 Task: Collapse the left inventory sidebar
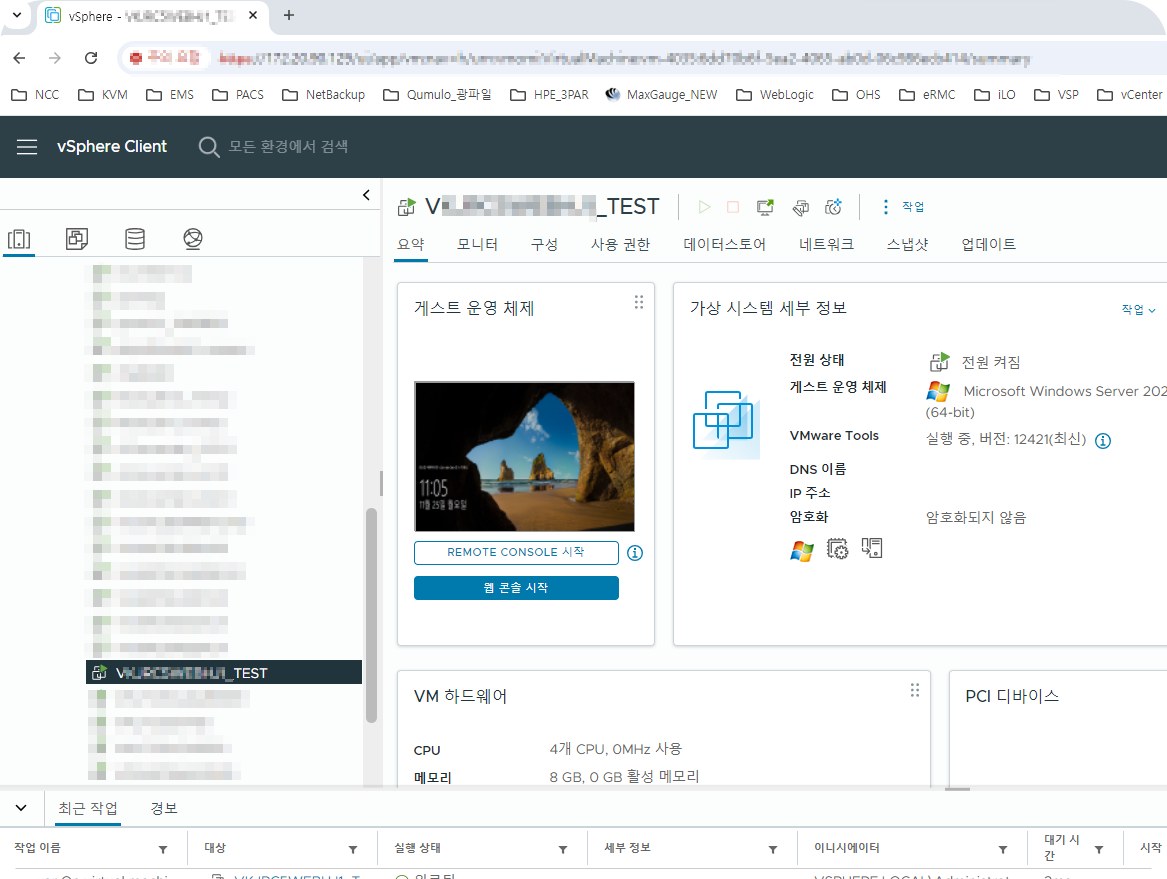tap(366, 195)
